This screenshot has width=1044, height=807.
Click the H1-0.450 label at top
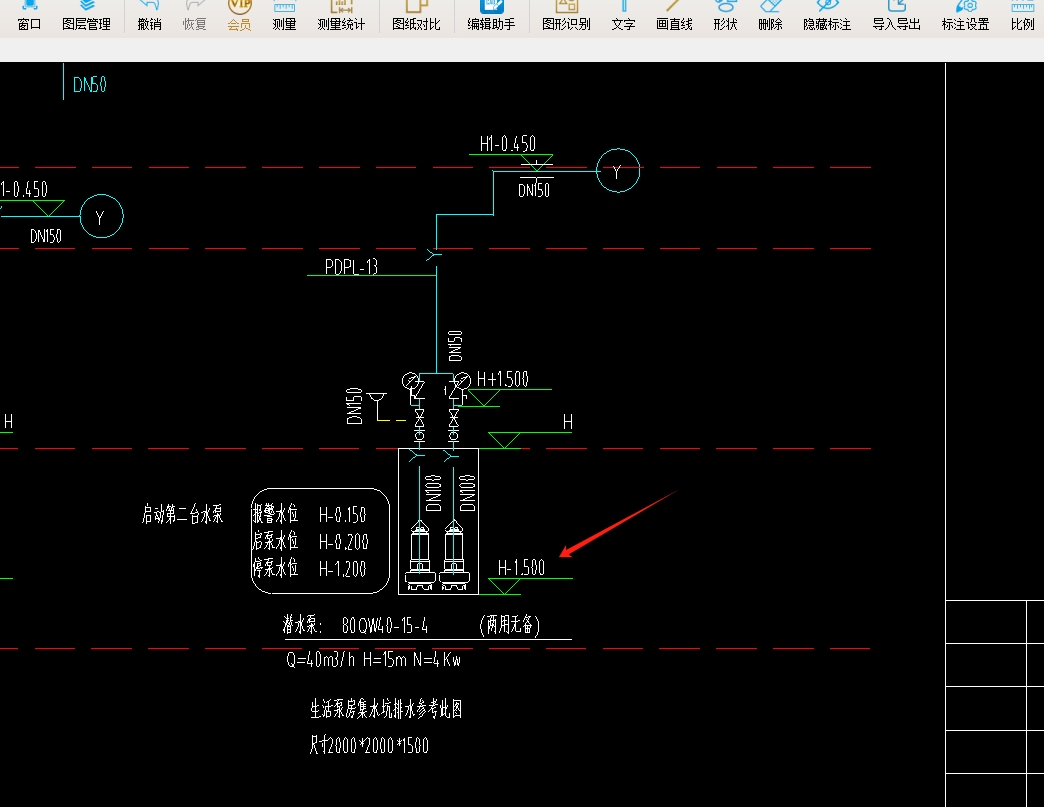507,144
